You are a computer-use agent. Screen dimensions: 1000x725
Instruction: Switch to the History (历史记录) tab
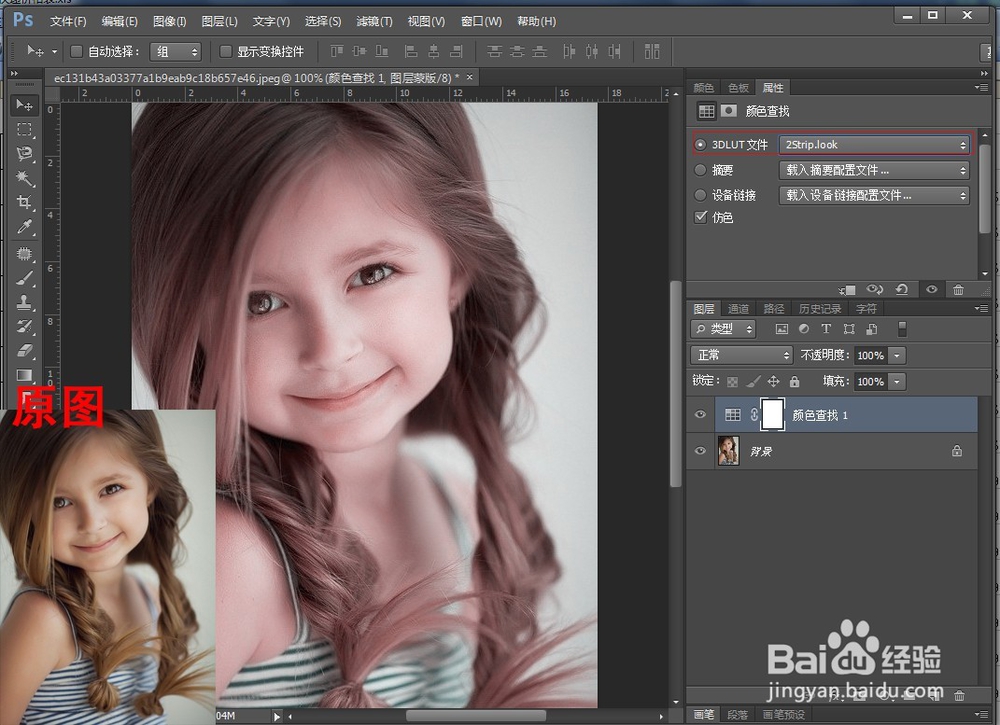point(819,309)
